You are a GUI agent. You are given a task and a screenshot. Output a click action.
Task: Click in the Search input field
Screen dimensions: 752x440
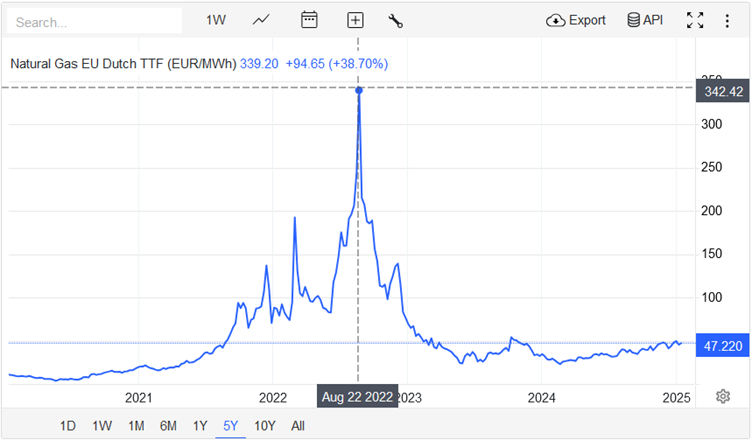95,21
